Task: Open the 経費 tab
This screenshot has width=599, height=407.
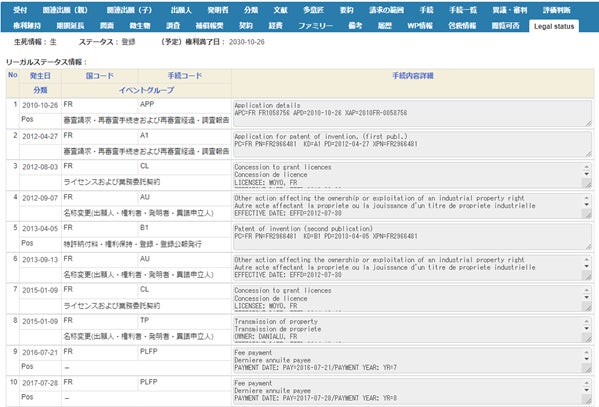Action: (x=275, y=26)
